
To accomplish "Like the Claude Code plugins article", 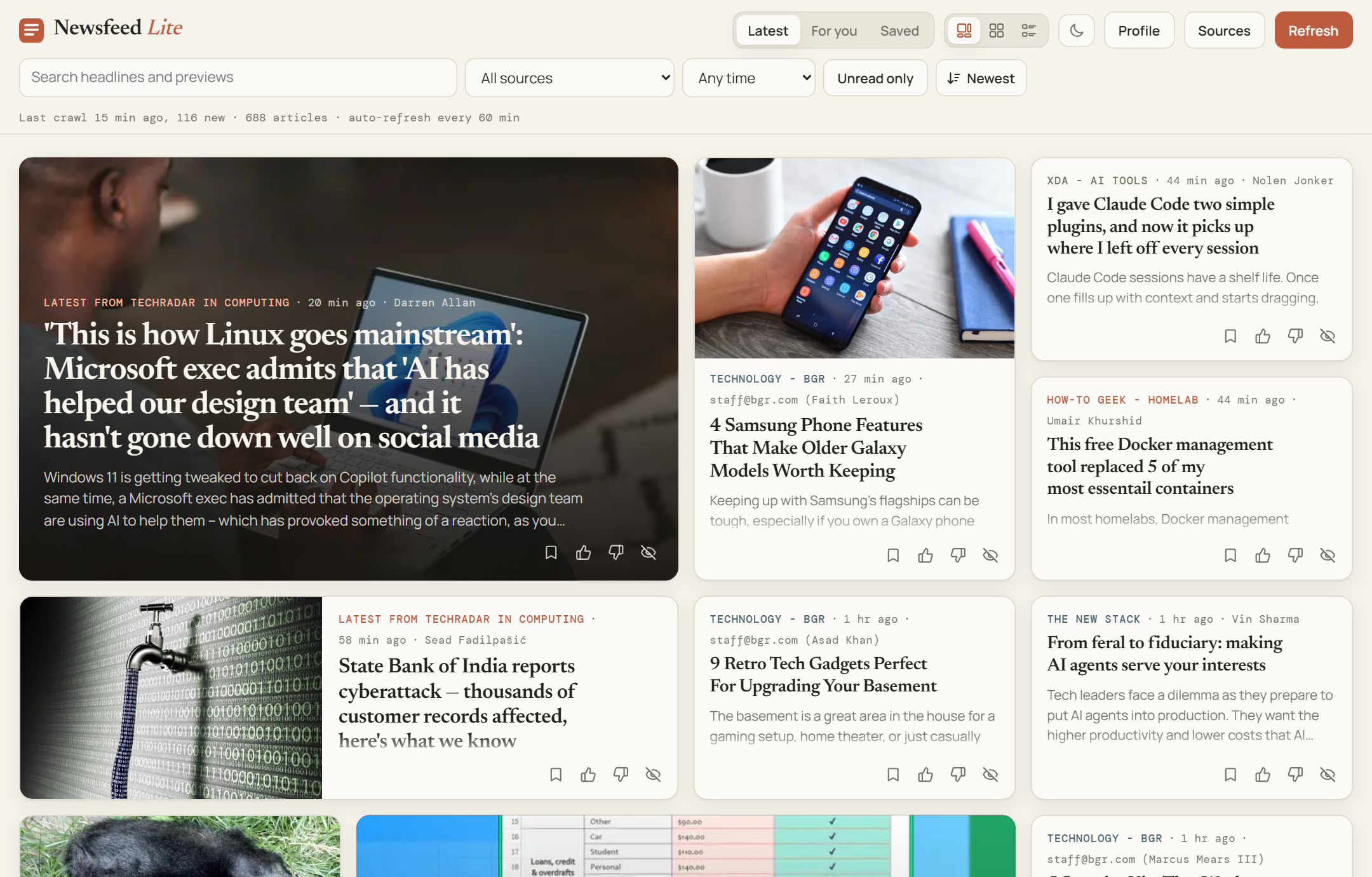I will coord(1263,336).
